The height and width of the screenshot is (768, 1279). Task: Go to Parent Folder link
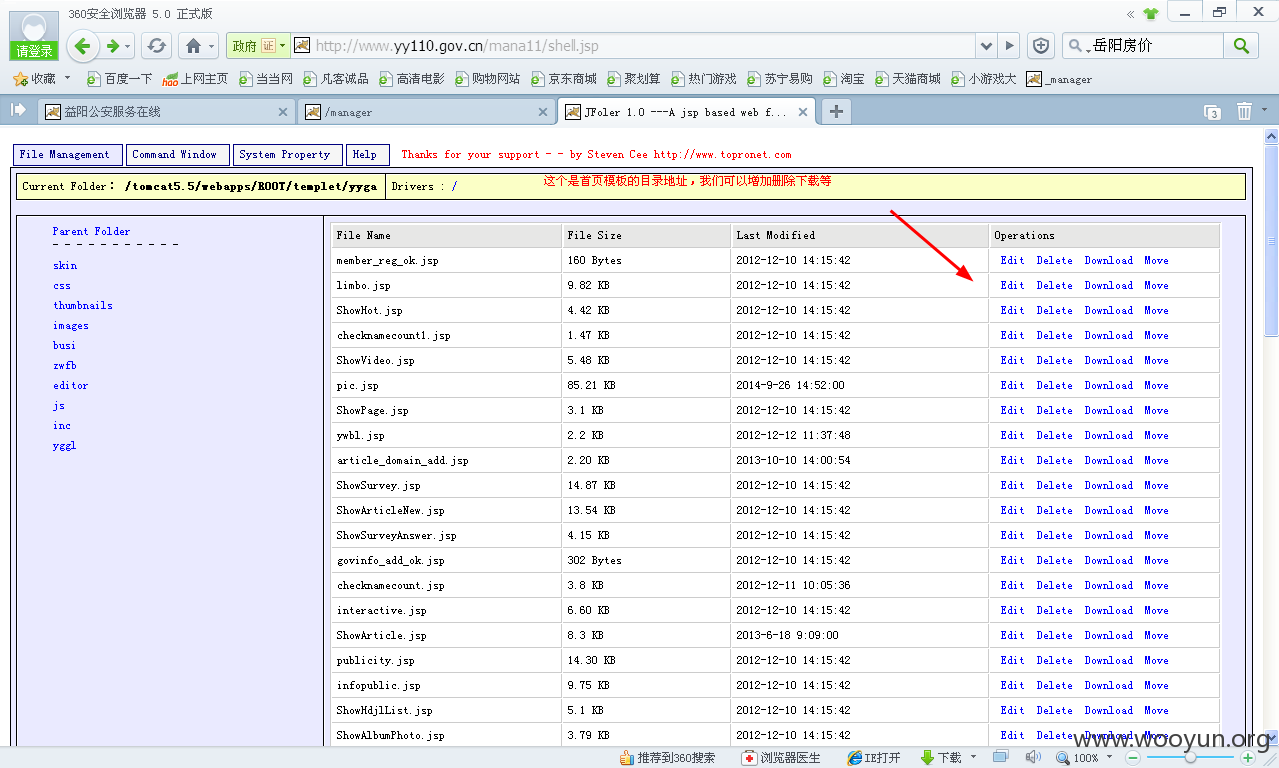(91, 231)
